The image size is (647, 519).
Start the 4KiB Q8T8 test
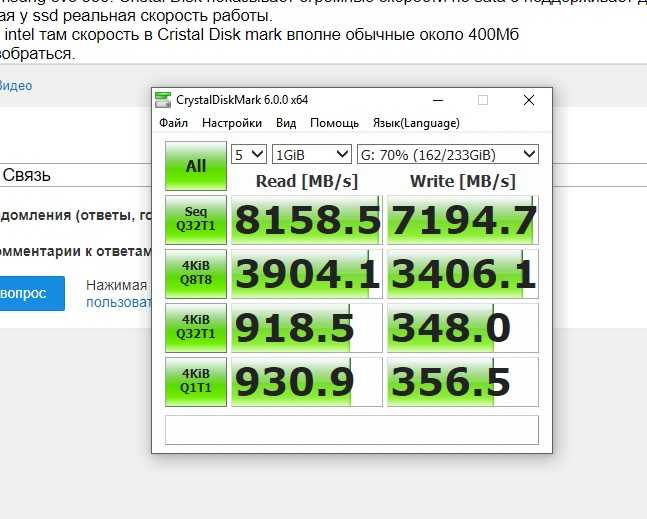(x=196, y=274)
